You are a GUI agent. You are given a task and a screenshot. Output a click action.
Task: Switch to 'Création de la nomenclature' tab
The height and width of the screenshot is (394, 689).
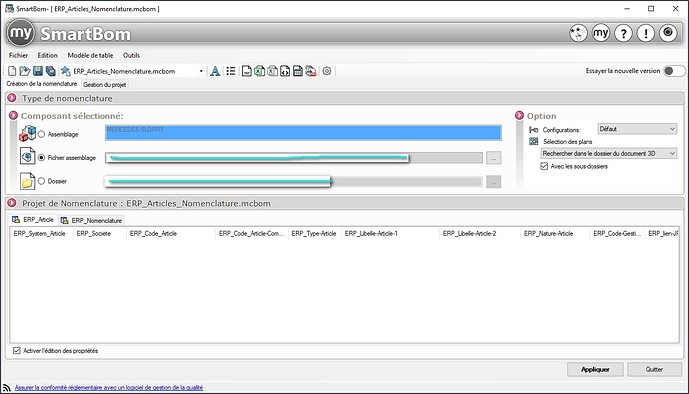click(42, 84)
